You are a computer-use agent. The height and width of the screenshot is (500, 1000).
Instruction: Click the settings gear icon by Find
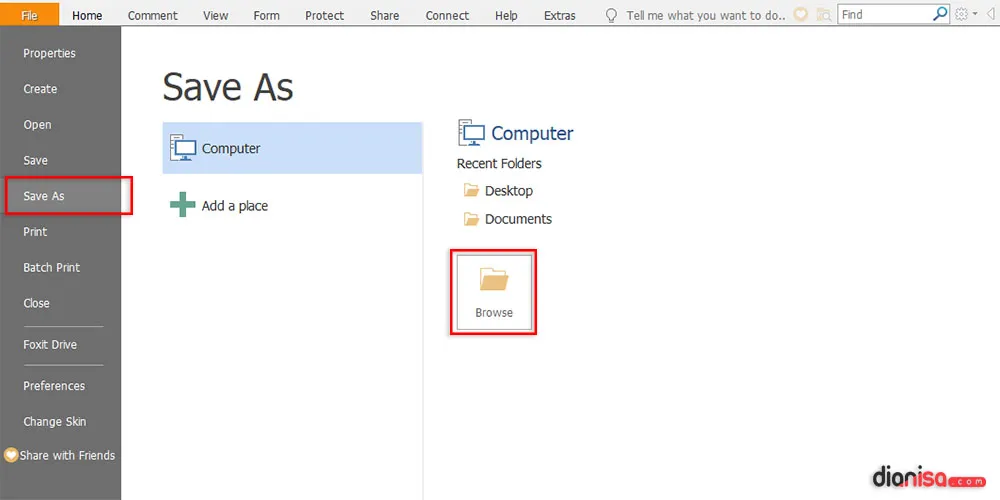click(x=960, y=14)
